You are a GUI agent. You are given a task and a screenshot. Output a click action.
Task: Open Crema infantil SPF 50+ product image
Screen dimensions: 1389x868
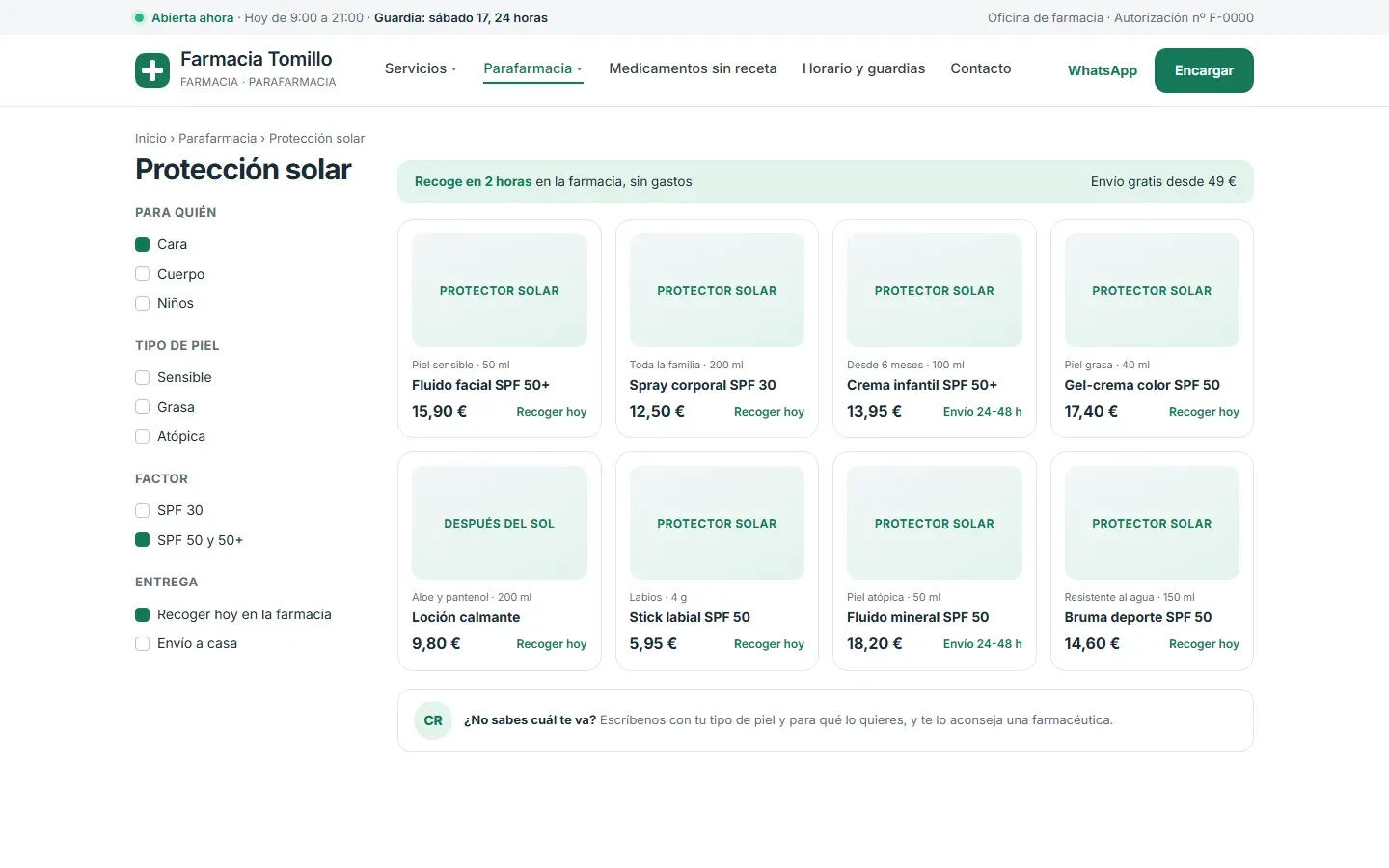(935, 290)
